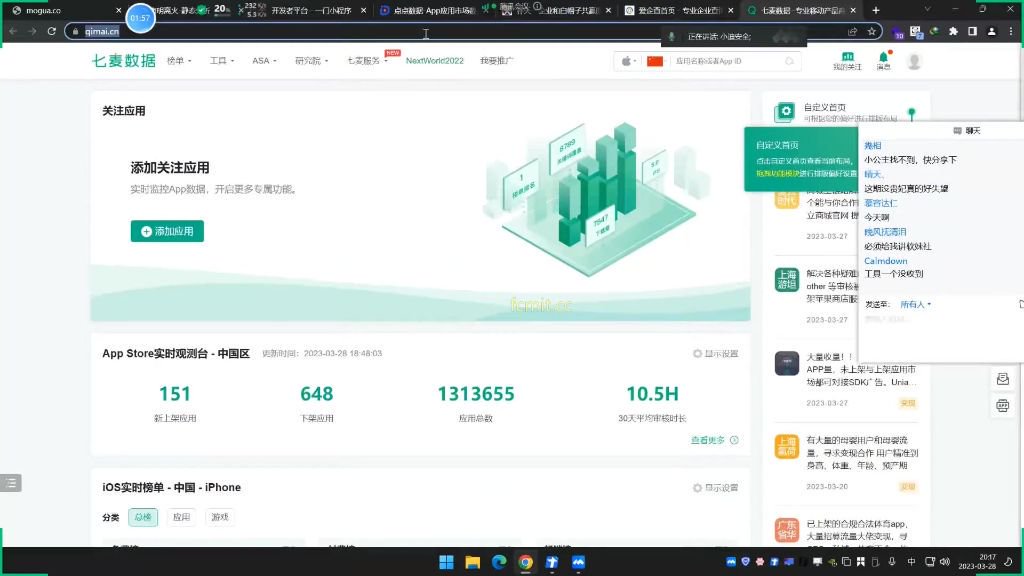Open the 广东省华 post icon
Screen dimensions: 1024x576
click(786, 530)
